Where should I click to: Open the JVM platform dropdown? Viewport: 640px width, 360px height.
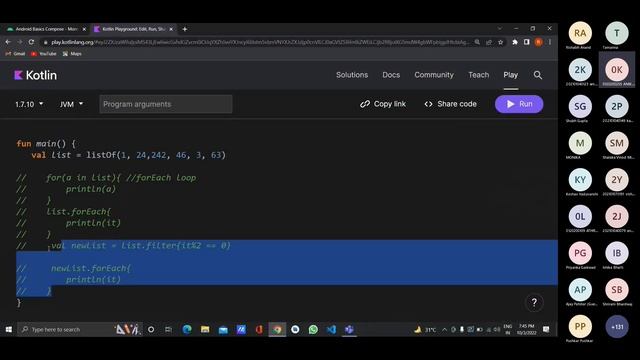pyautogui.click(x=71, y=104)
